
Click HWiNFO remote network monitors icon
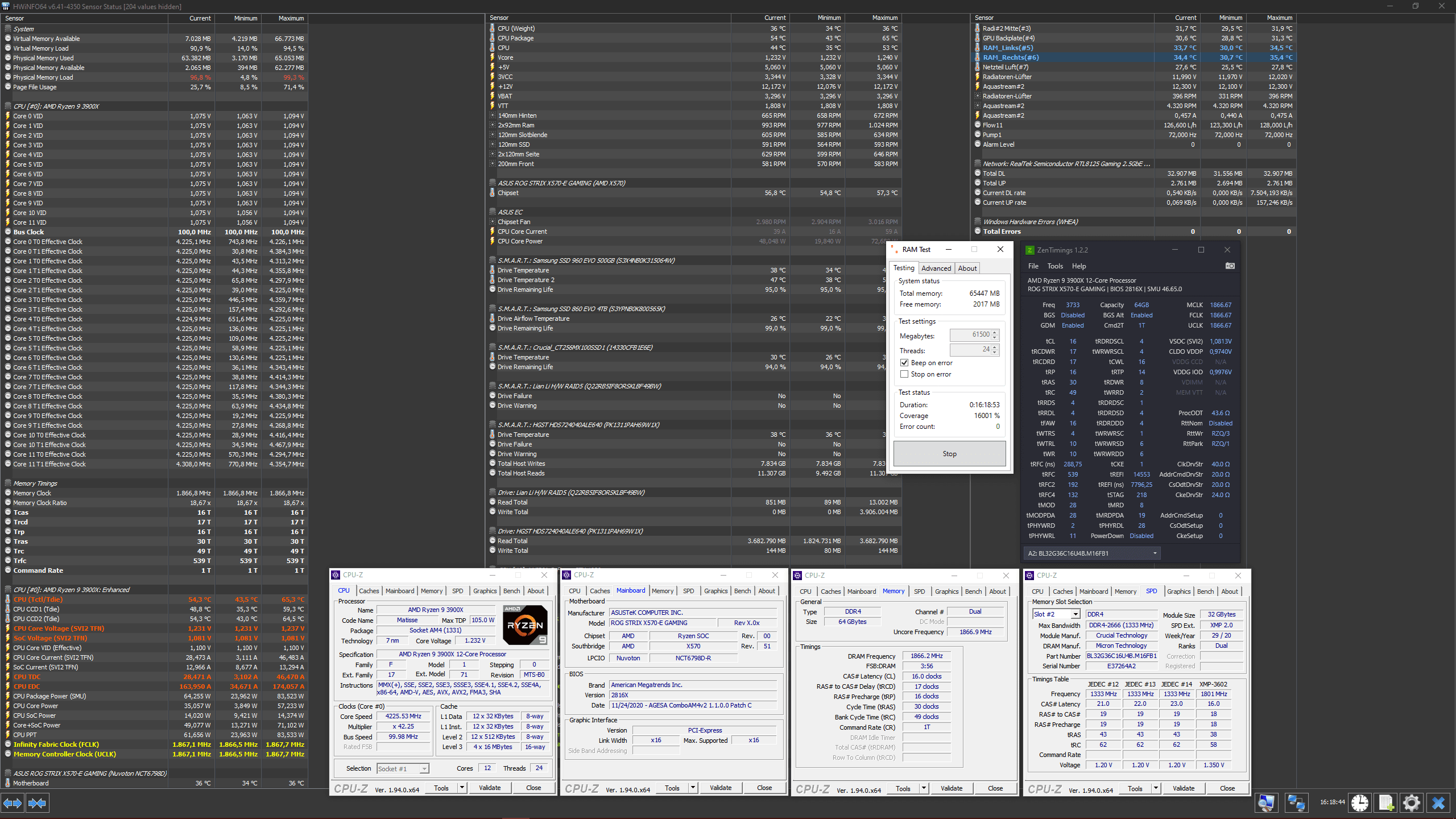[x=1296, y=803]
